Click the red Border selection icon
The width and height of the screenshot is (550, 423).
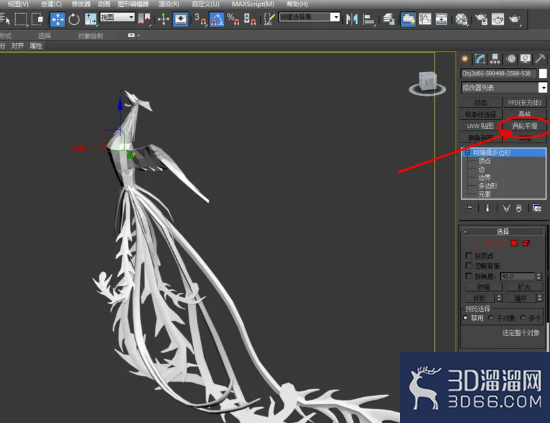pos(501,243)
